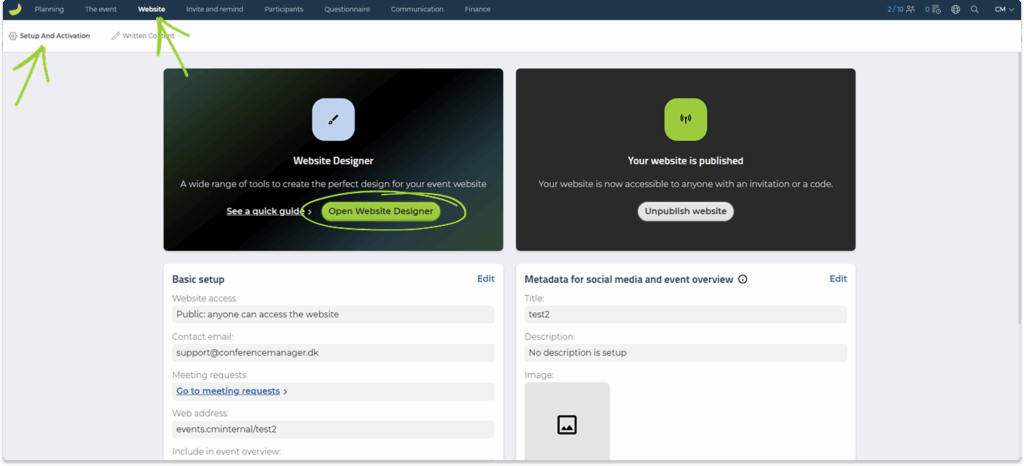Click the Unpublish website button
The image size is (1024, 466).
(685, 211)
